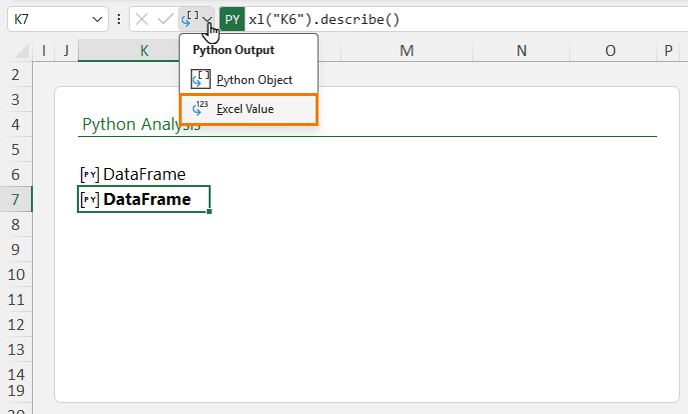Screen dimensions: 688x414
Task: Select row 12 header
Action: pyautogui.click(x=16, y=325)
